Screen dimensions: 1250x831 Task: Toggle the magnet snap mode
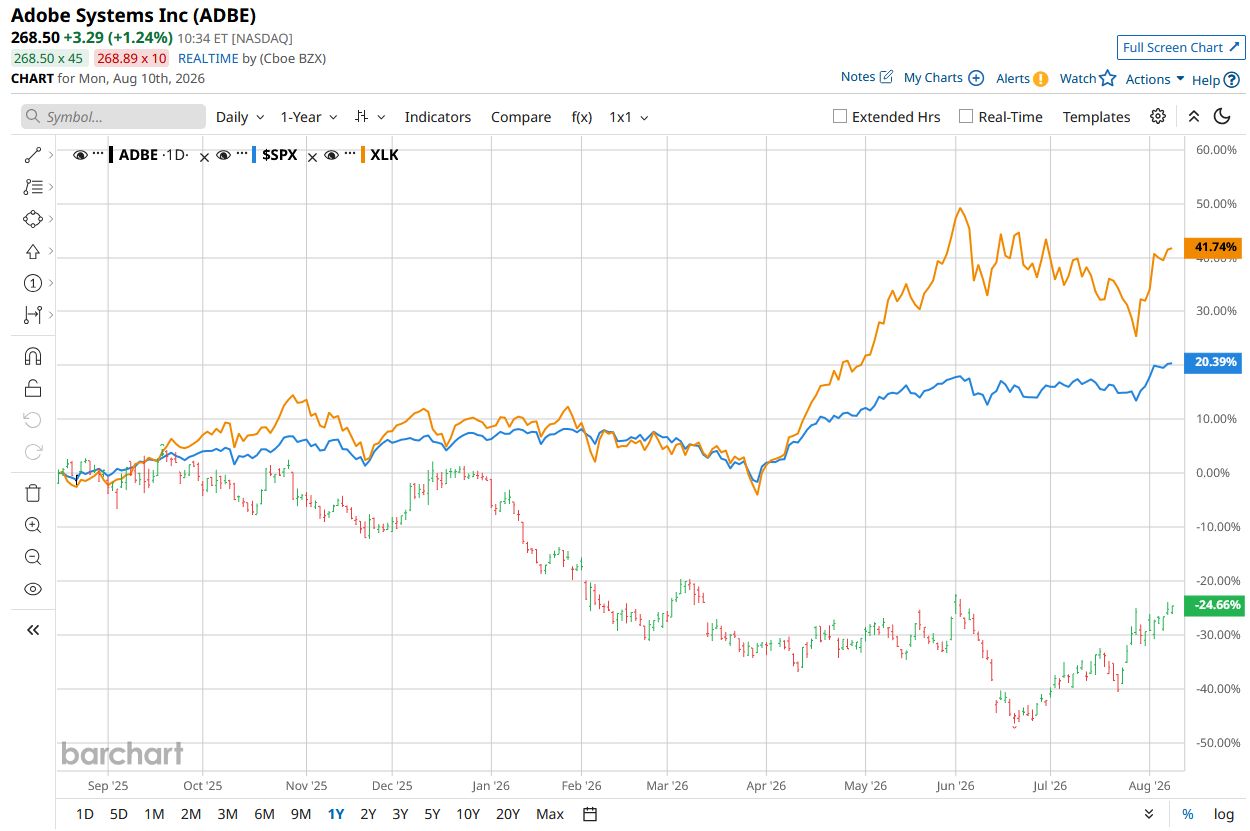[x=33, y=357]
